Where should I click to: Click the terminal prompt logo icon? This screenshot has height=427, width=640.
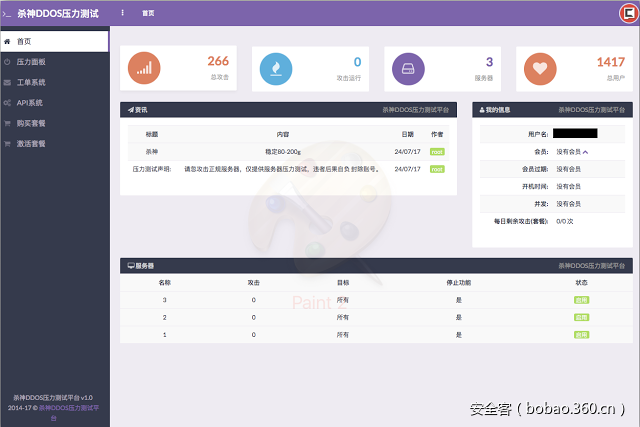click(x=6, y=13)
